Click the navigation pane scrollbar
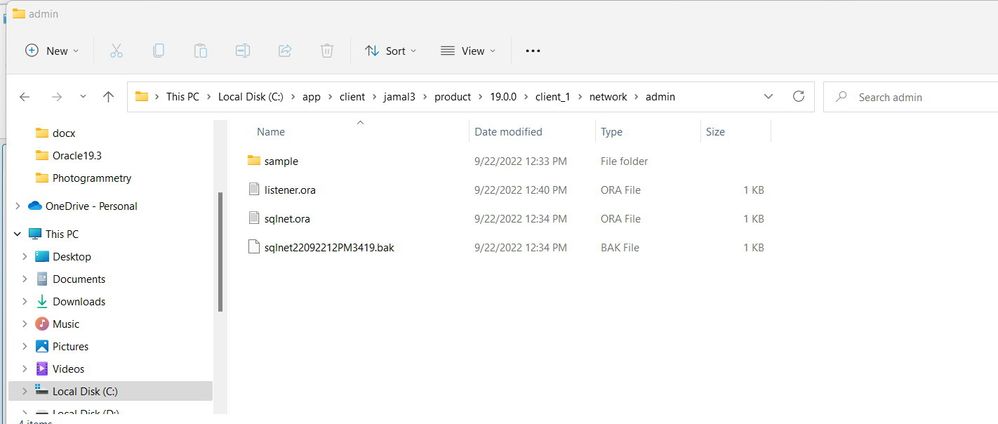Viewport: 998px width, 424px height. tap(220, 252)
